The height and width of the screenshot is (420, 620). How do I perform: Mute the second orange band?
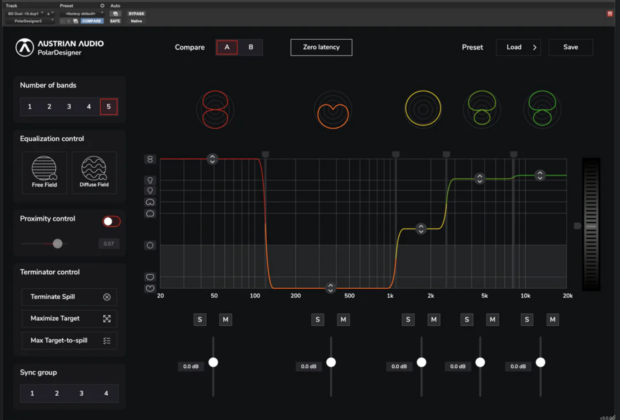pos(343,320)
